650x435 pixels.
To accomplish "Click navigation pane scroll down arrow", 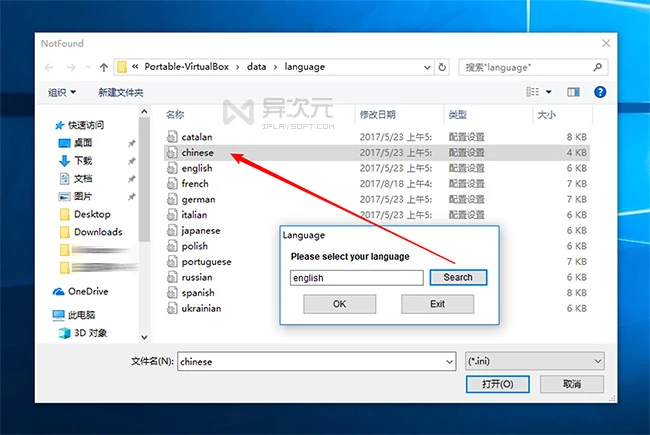I will tap(144, 337).
